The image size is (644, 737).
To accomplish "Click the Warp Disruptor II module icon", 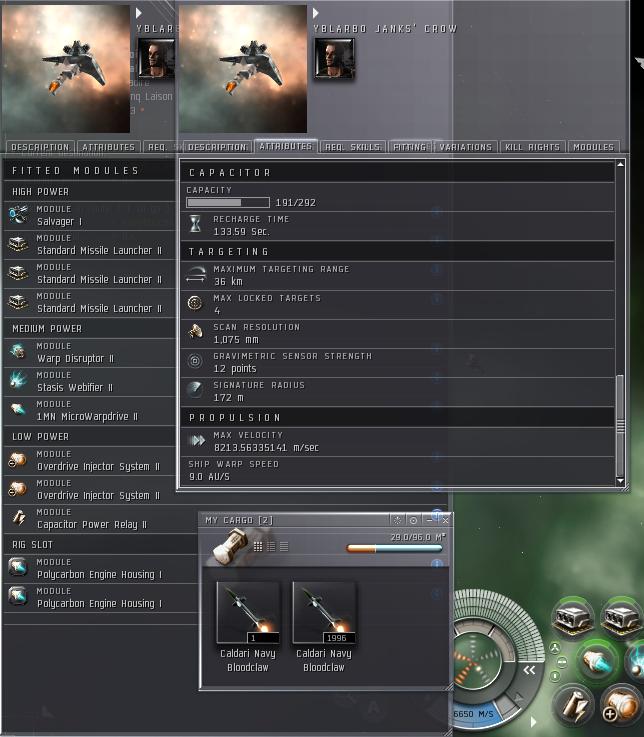I will (18, 352).
